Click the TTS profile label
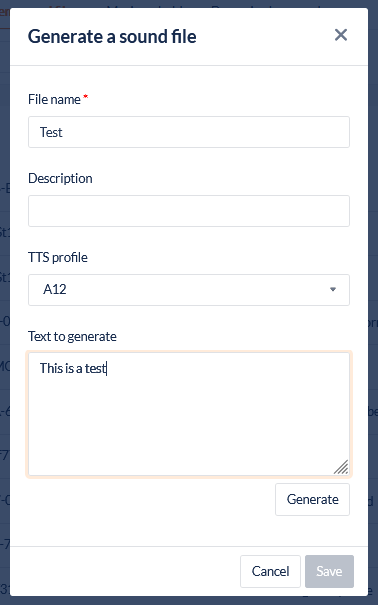Viewport: 378px width, 605px height. coord(58,257)
